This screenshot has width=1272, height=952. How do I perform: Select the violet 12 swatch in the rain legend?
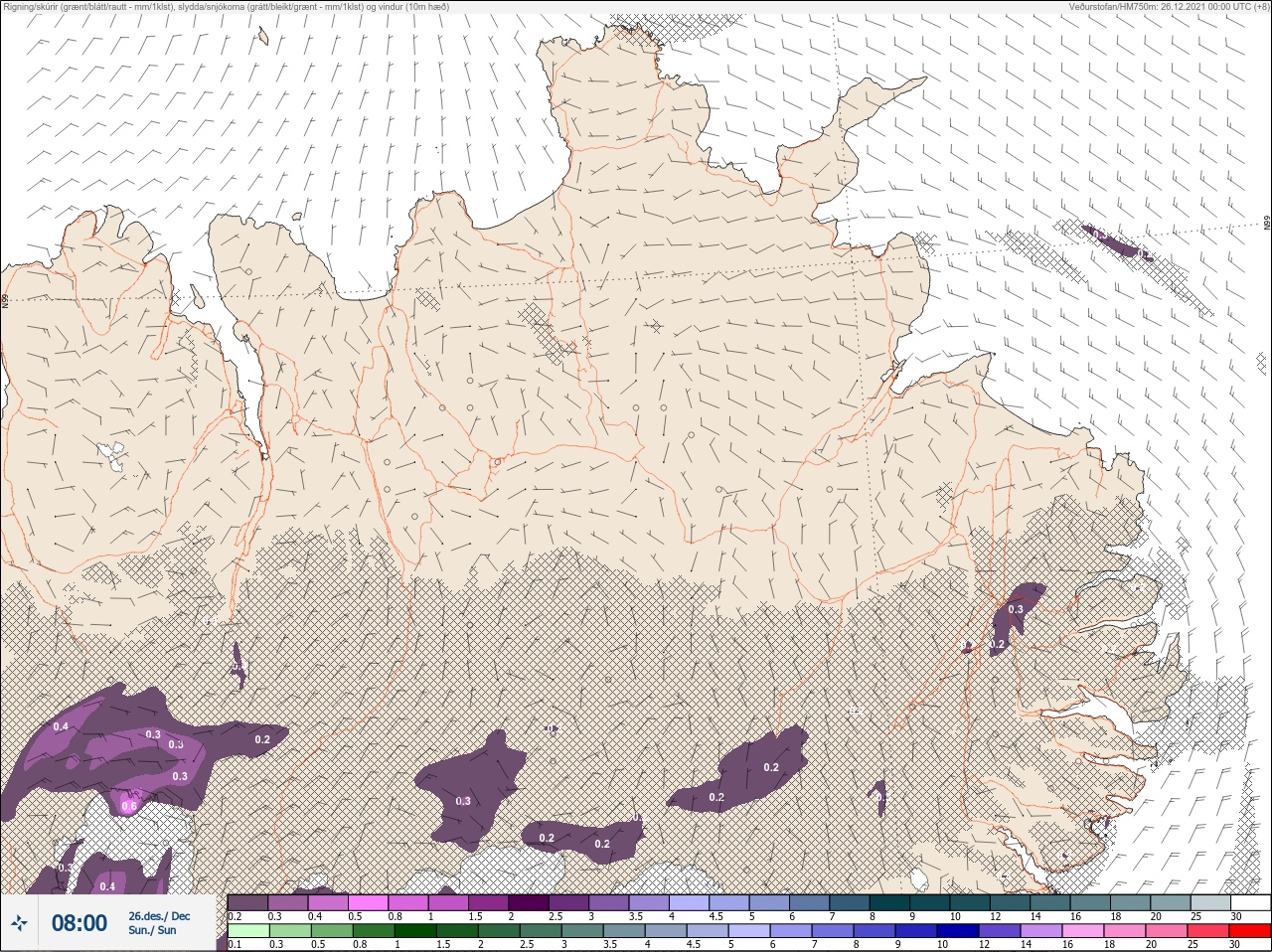point(999,931)
